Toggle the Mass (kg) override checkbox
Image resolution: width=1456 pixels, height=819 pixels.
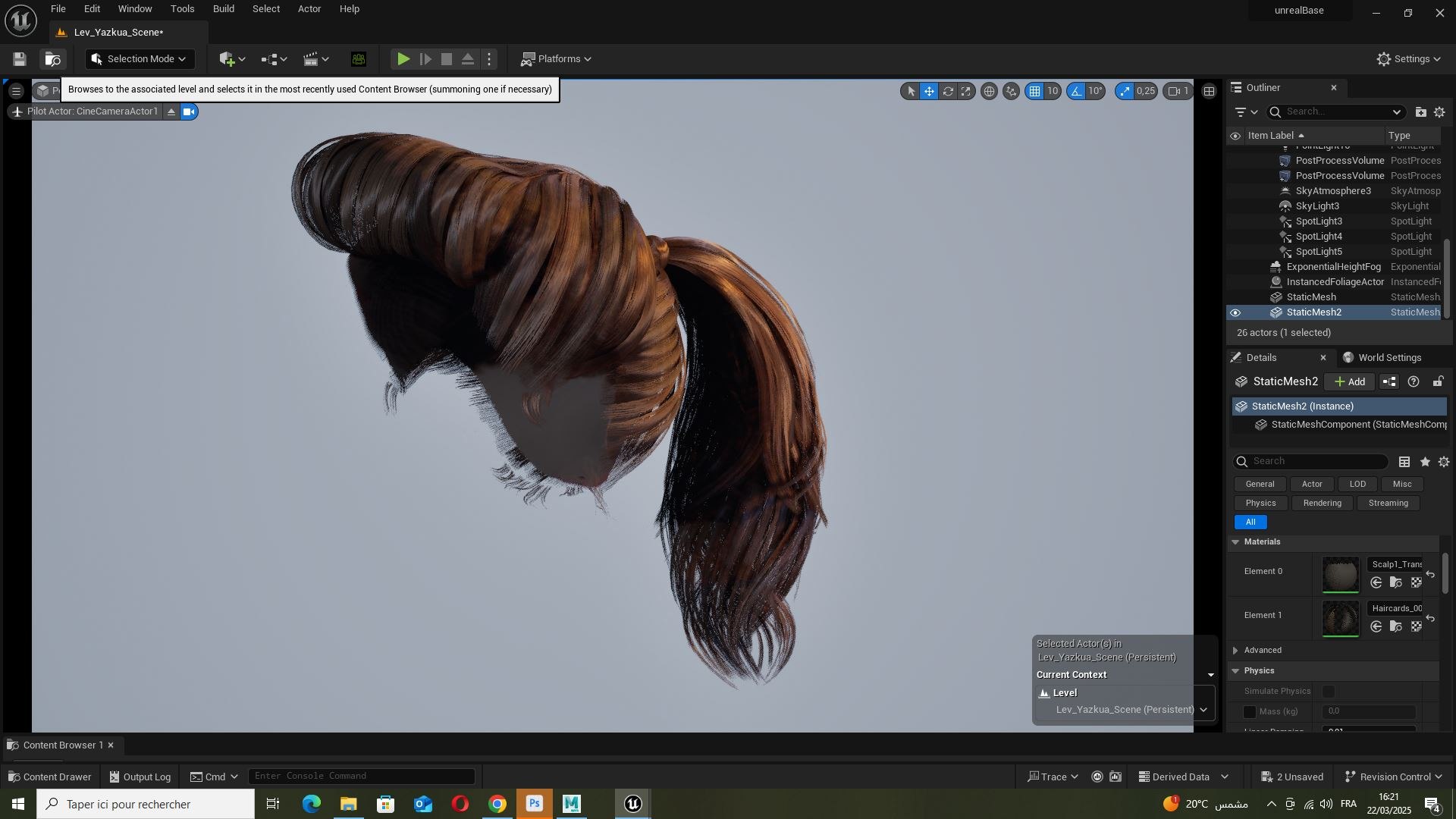1250,712
